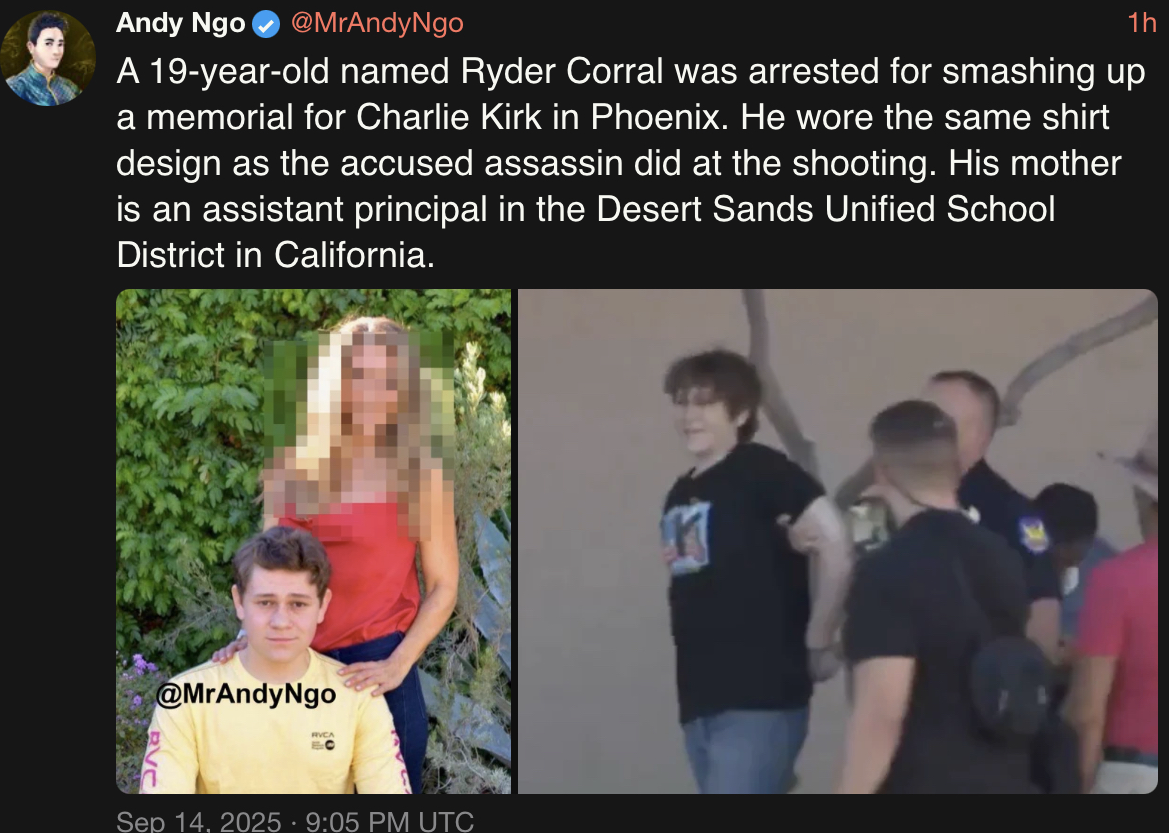Click the "9:05 PM UTC" time text
The height and width of the screenshot is (833, 1169).
tap(390, 820)
